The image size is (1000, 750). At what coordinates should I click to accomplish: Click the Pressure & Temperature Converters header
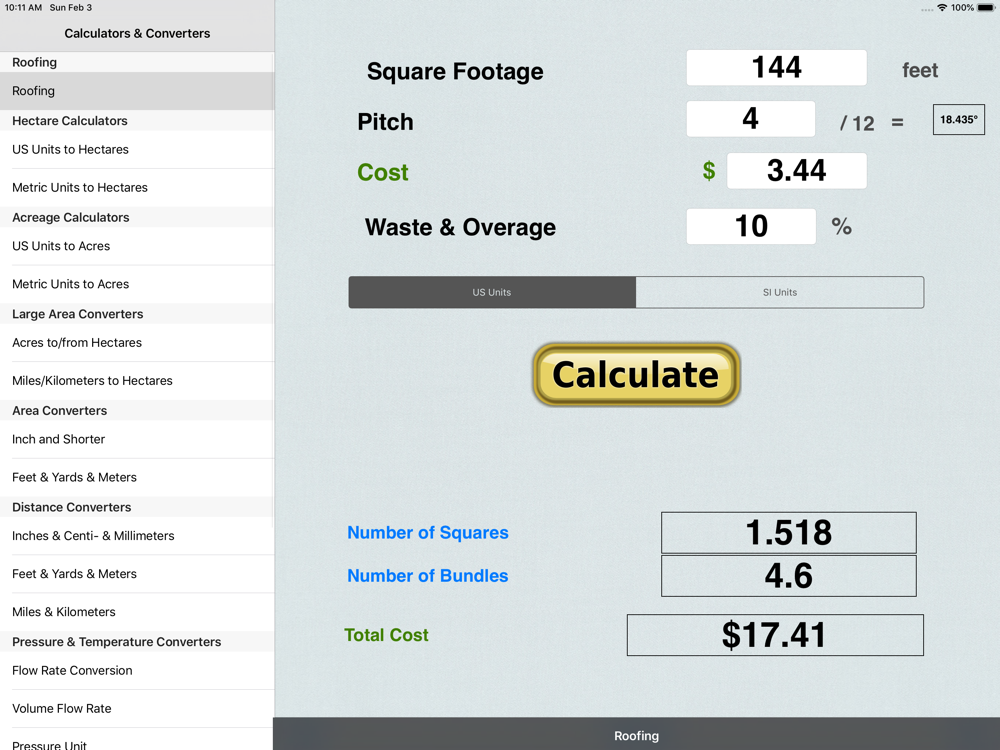pos(137,642)
